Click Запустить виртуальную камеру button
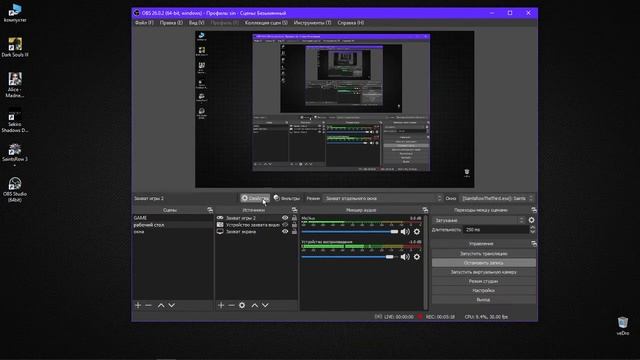This screenshot has width=640, height=360. click(484, 272)
